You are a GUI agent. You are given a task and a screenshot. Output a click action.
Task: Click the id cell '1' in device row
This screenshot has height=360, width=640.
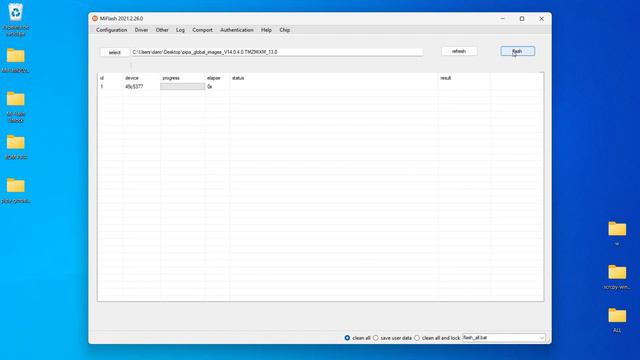coord(102,87)
